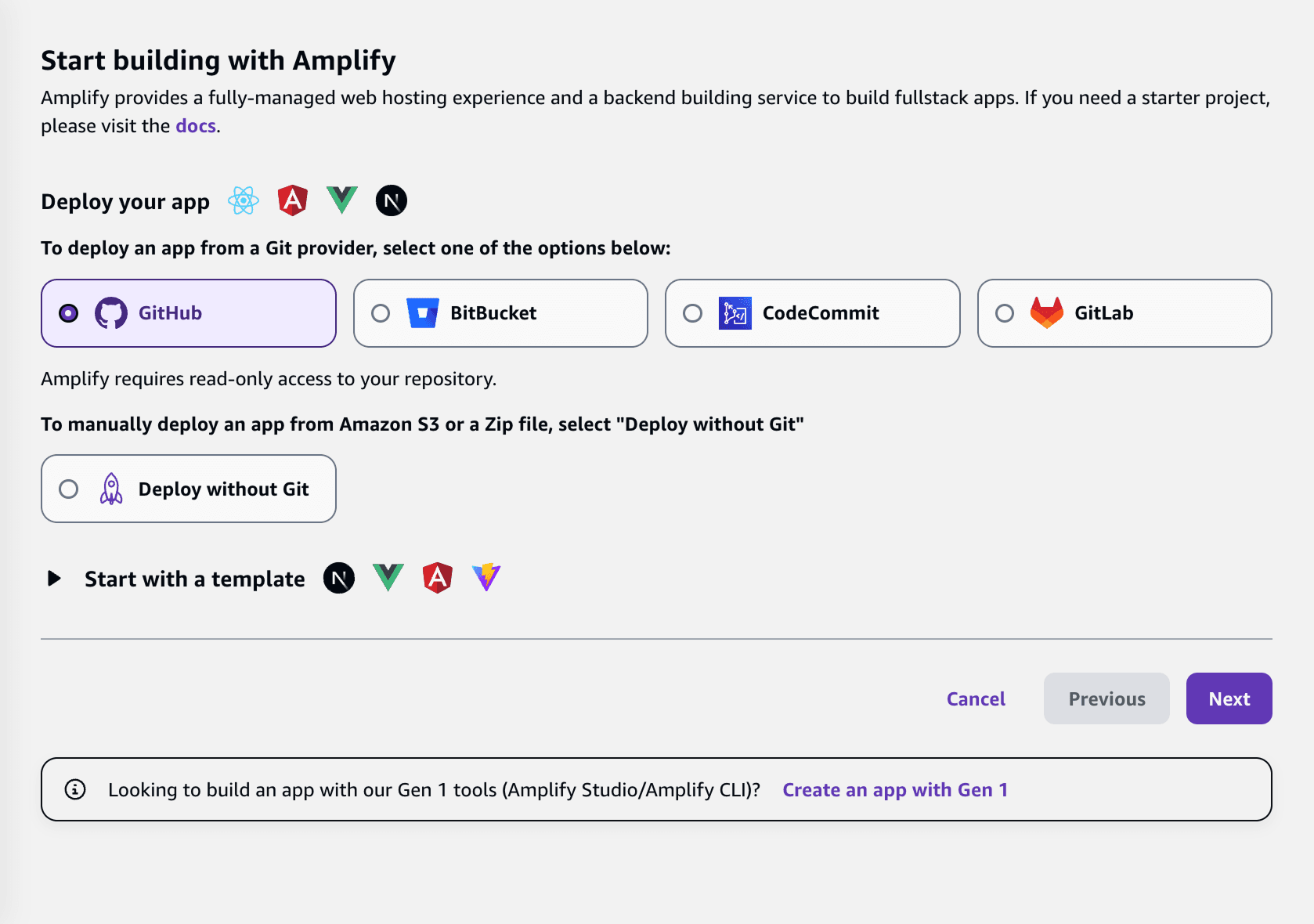Click the info icon in the Gen 1 banner
1314x924 pixels.
click(75, 789)
